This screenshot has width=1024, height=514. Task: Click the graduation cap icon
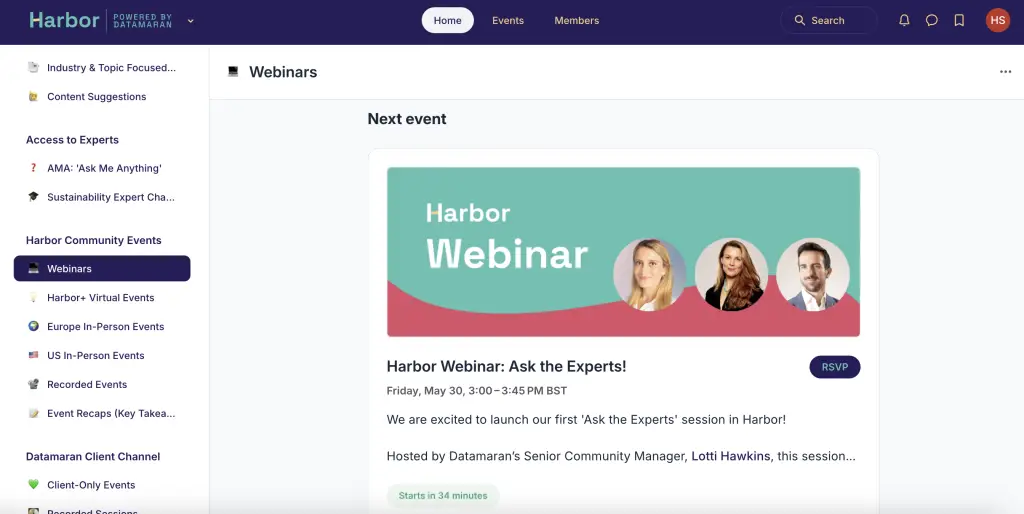(x=33, y=197)
